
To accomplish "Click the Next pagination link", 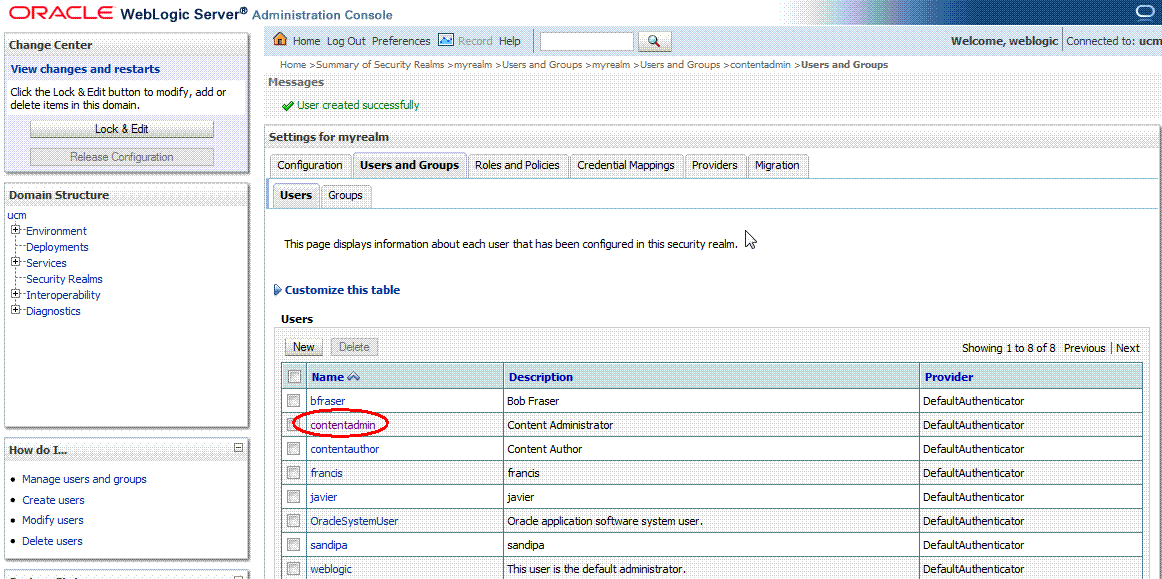I will coord(1128,348).
